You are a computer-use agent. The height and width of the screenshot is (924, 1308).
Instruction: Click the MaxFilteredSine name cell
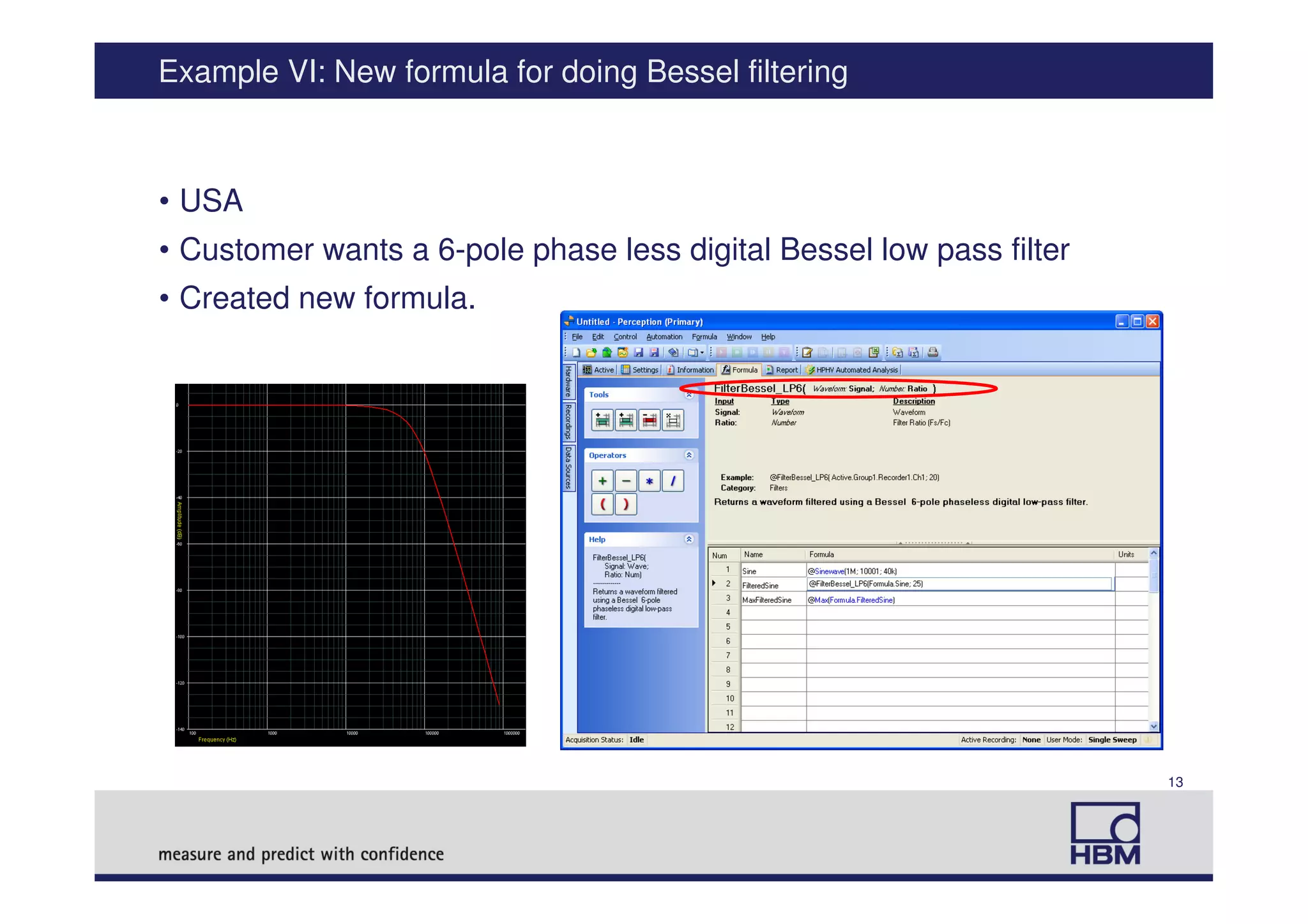773,600
